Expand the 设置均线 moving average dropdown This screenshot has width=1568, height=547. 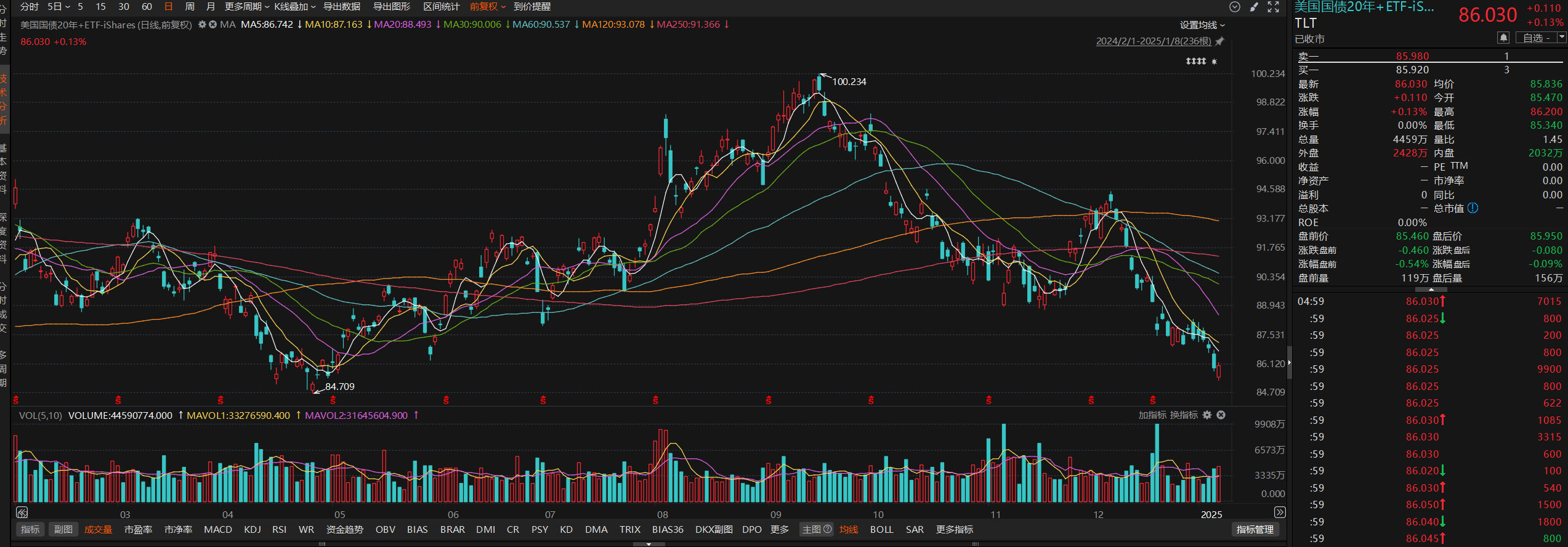pyautogui.click(x=1202, y=25)
